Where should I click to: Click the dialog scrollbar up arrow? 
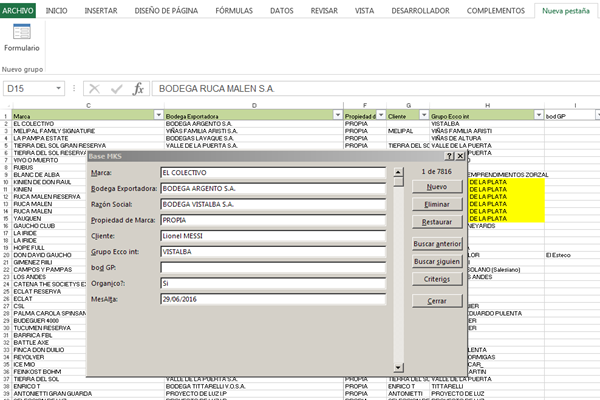point(398,172)
